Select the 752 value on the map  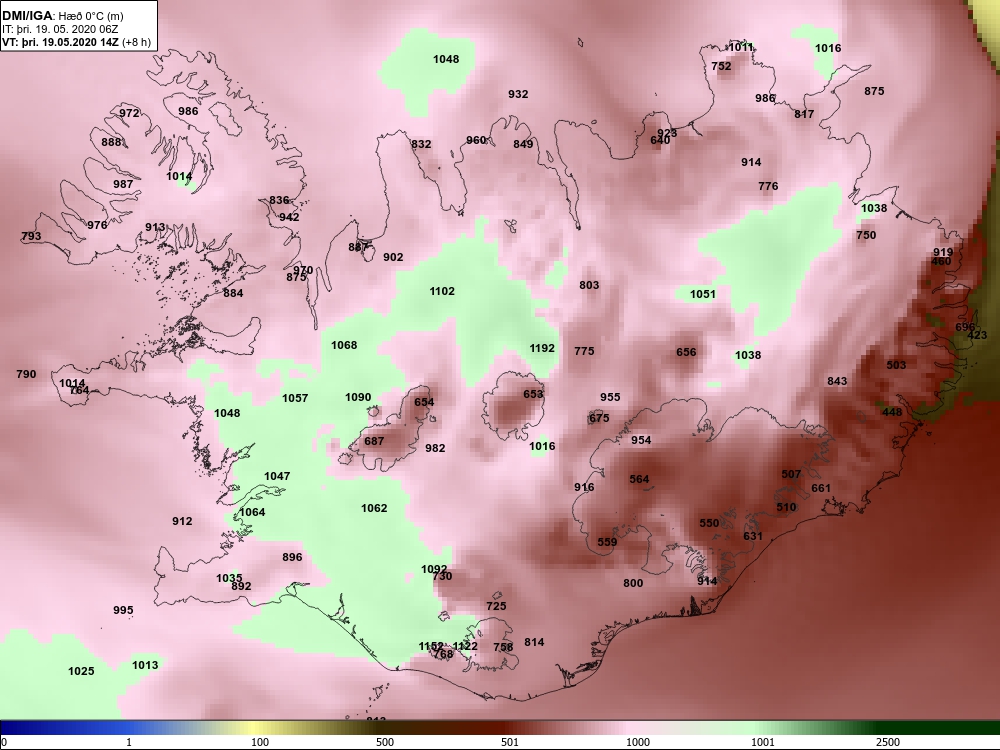point(721,66)
